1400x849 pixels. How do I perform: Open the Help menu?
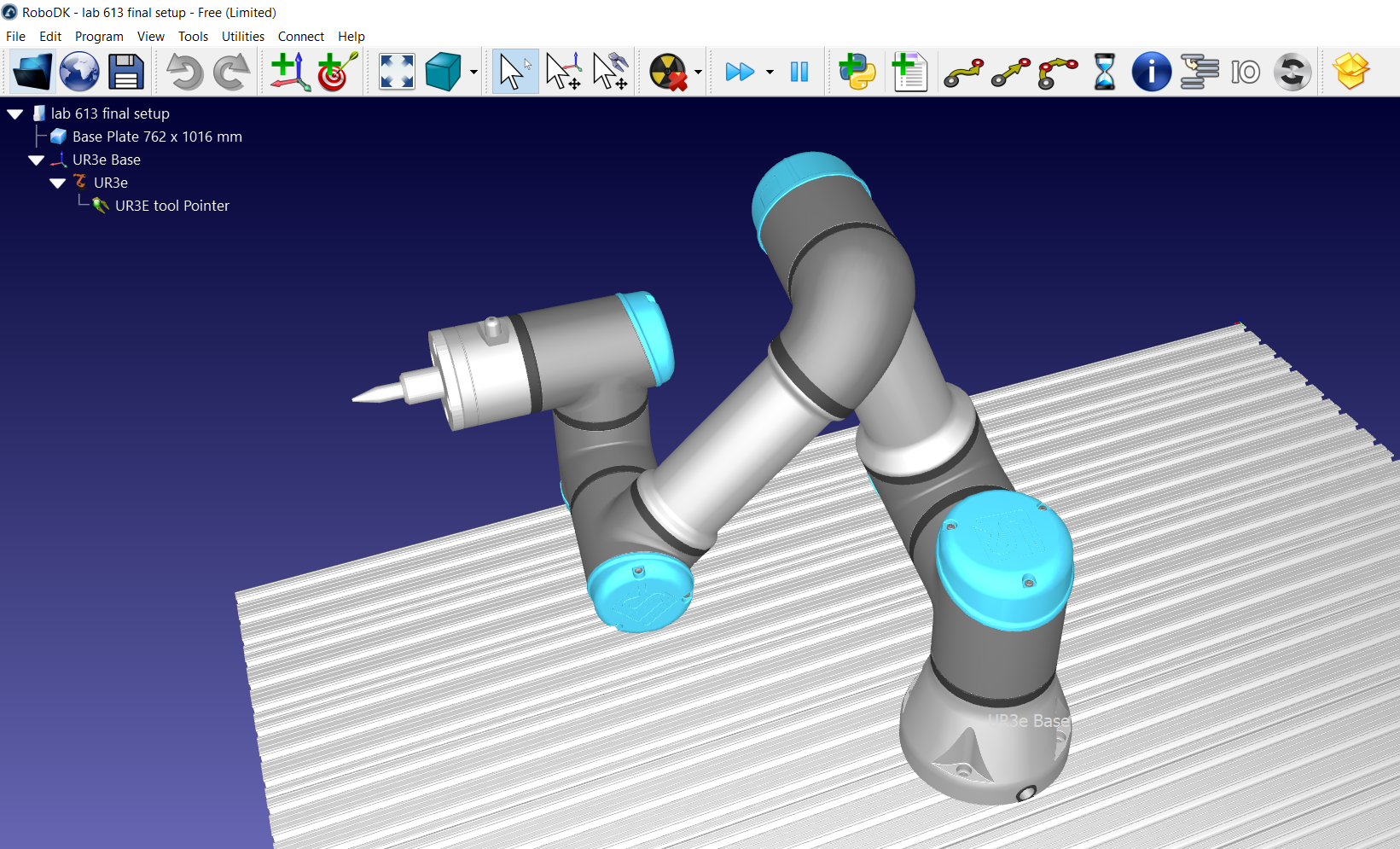pyautogui.click(x=351, y=36)
